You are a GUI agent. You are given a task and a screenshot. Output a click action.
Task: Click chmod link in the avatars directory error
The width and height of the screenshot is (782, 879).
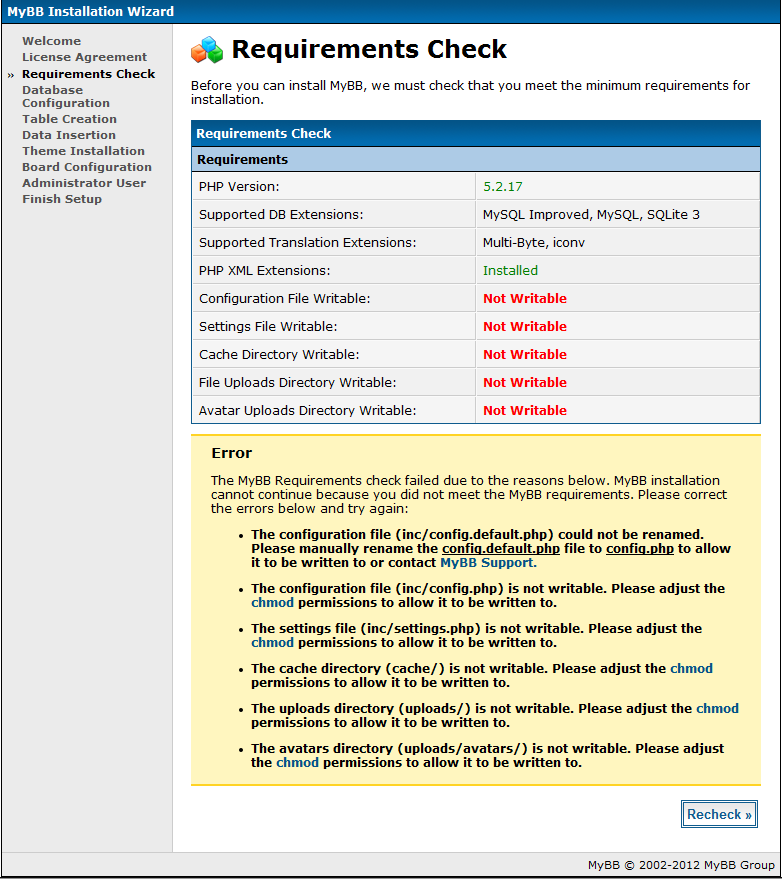[x=298, y=762]
